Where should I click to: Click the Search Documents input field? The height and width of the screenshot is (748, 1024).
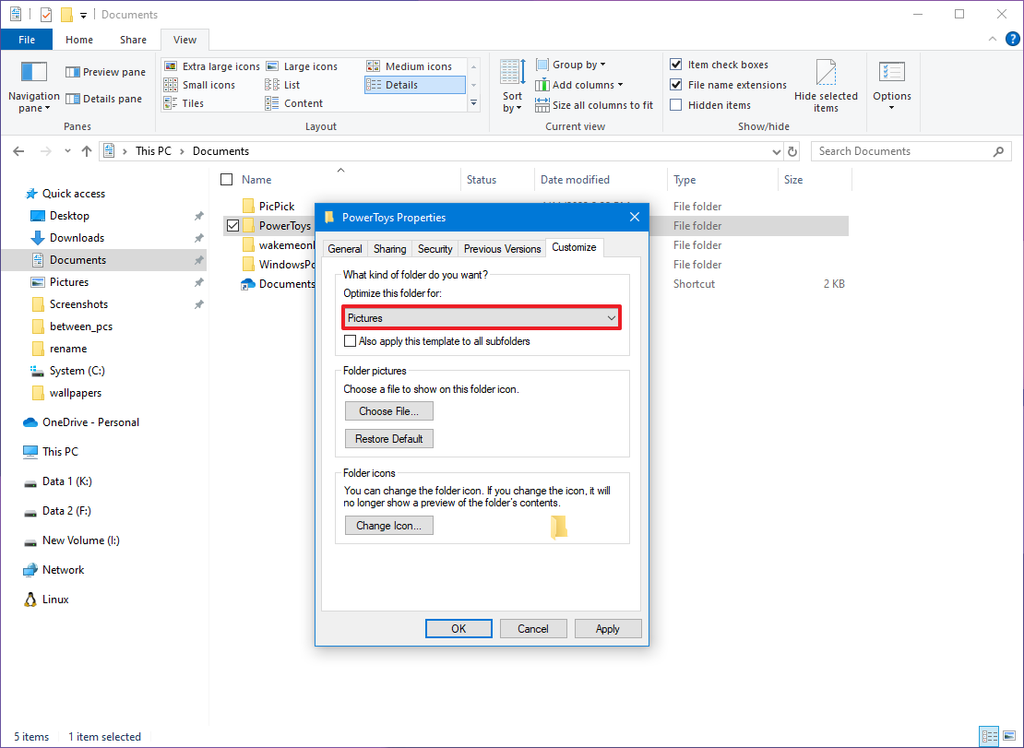click(x=900, y=150)
